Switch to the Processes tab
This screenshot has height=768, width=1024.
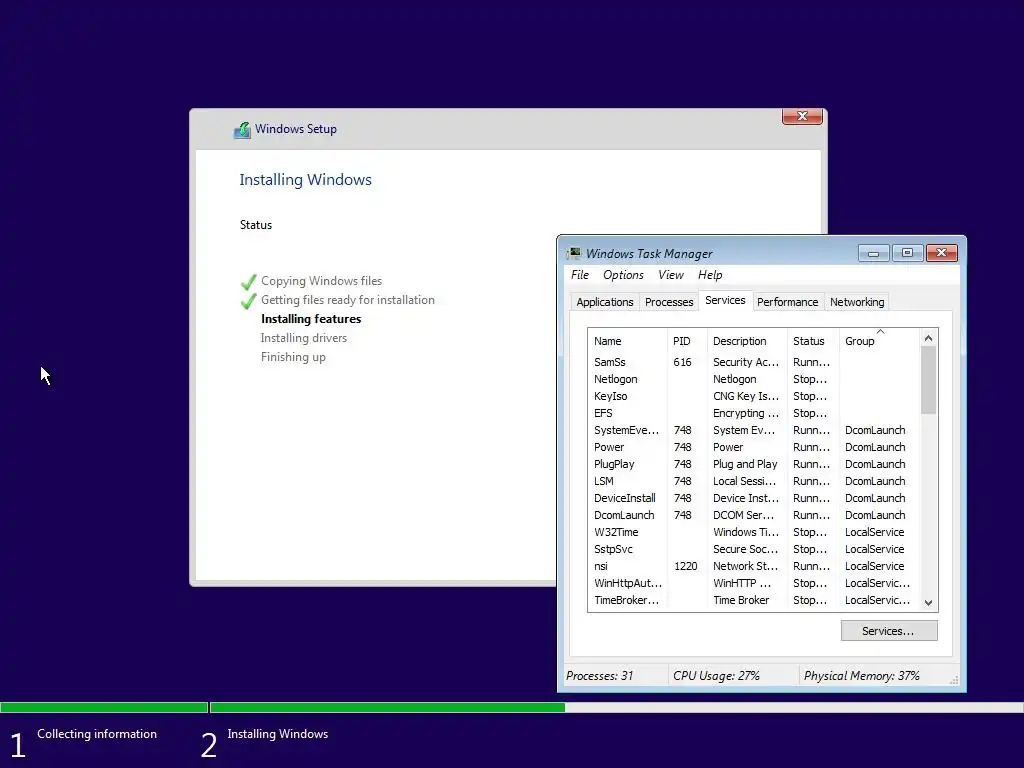[669, 302]
